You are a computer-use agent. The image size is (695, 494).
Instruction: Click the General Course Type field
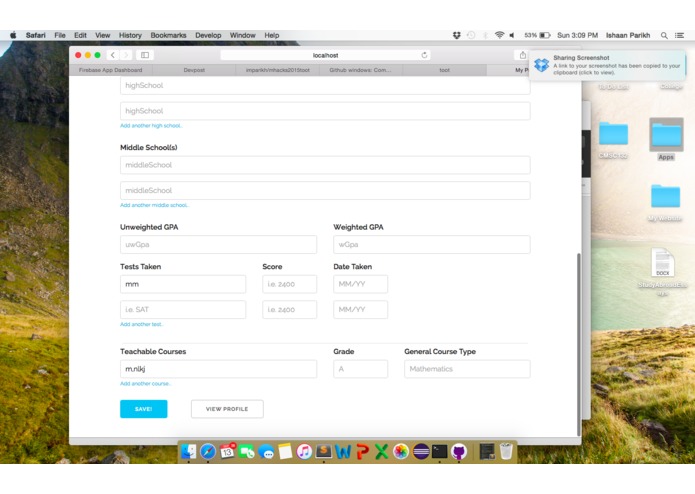467,369
